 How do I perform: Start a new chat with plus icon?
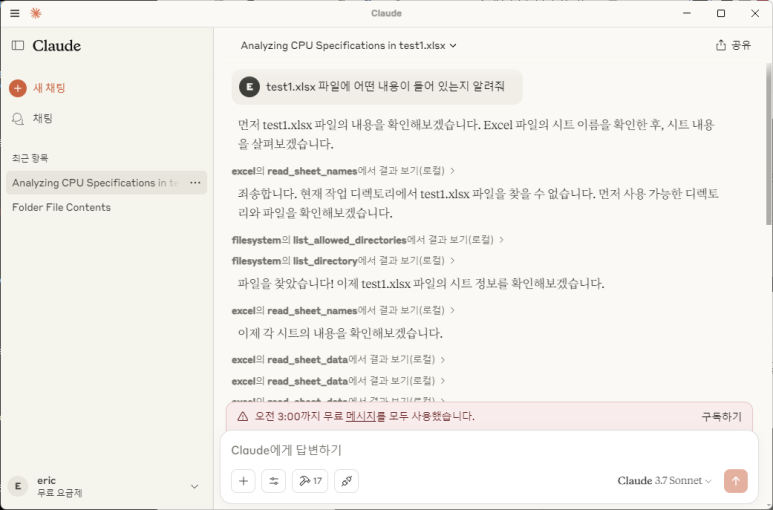(18, 88)
